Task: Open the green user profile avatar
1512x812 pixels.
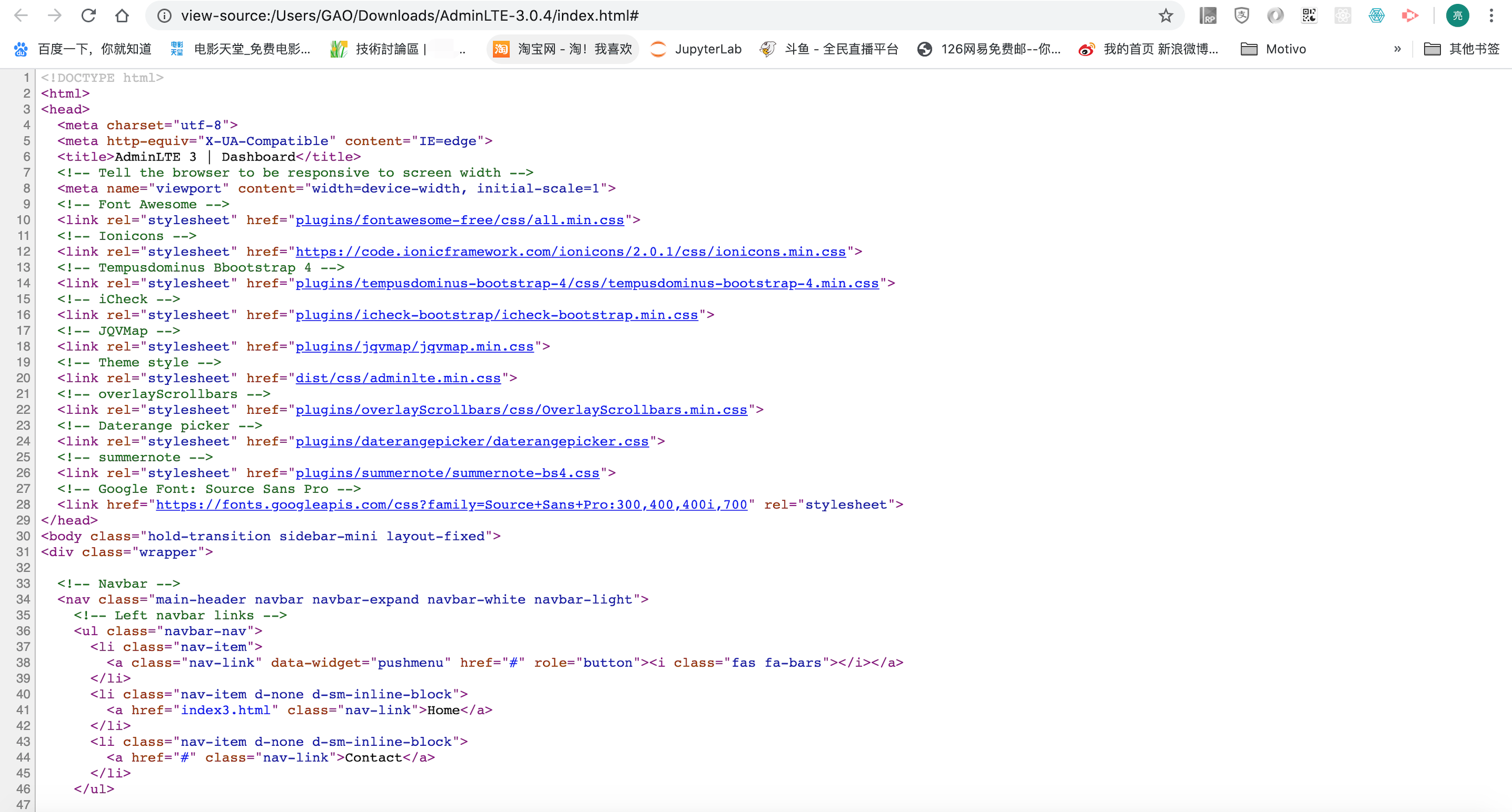Action: [x=1458, y=16]
